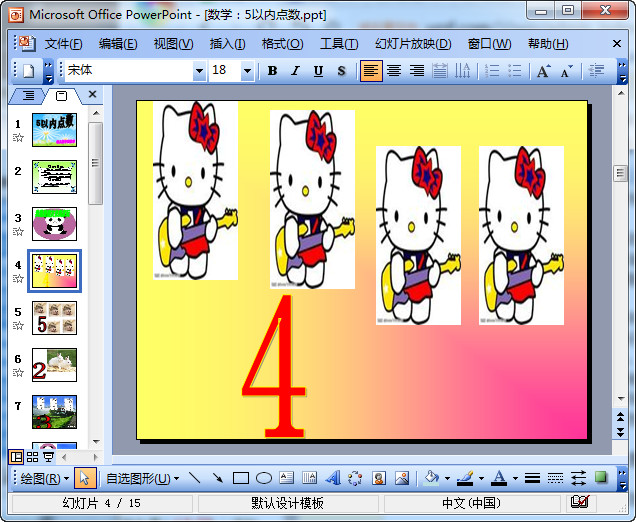Open the 窗口(W) menu
The image size is (636, 522).
pos(489,44)
